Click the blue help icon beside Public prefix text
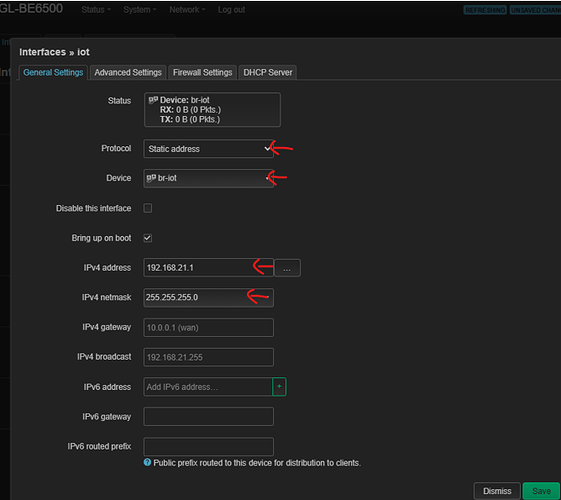This screenshot has width=561, height=500. click(147, 462)
